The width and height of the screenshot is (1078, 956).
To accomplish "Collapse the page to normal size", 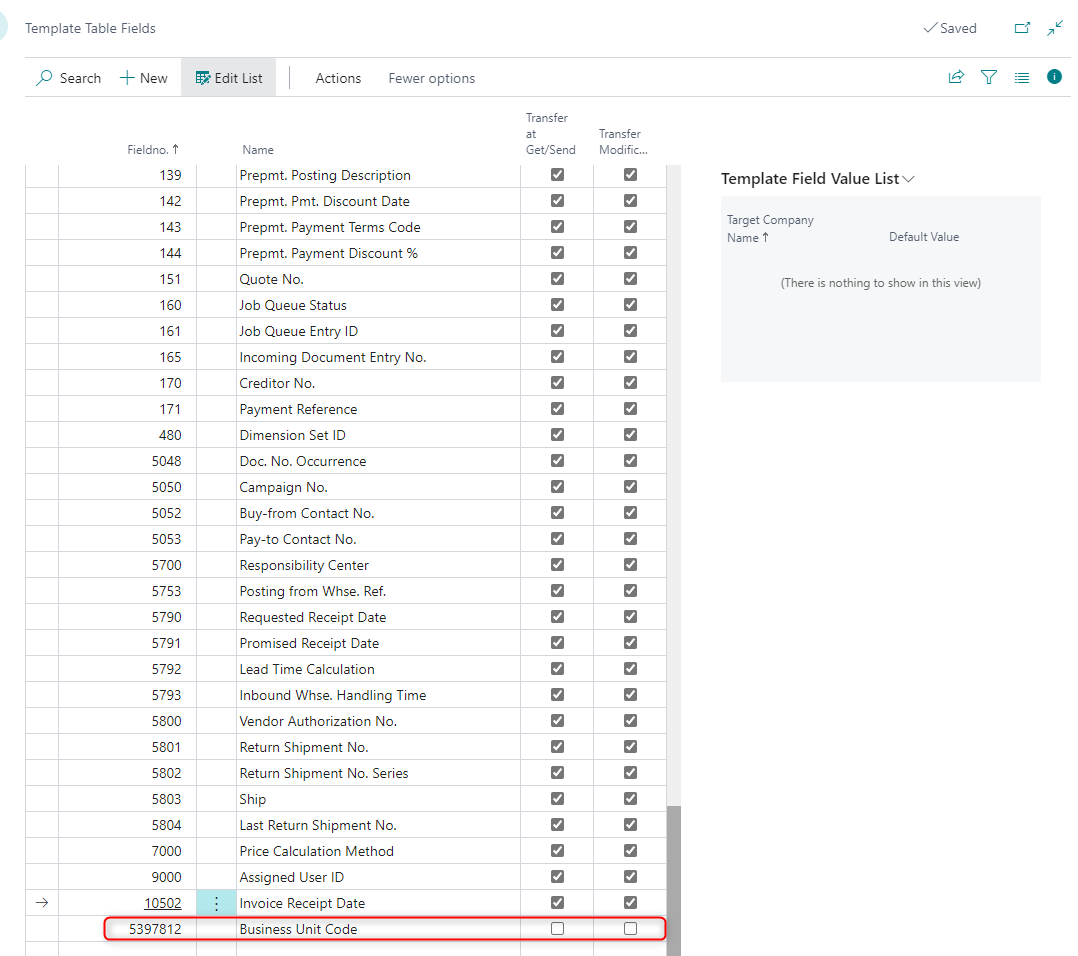I will point(1056,28).
